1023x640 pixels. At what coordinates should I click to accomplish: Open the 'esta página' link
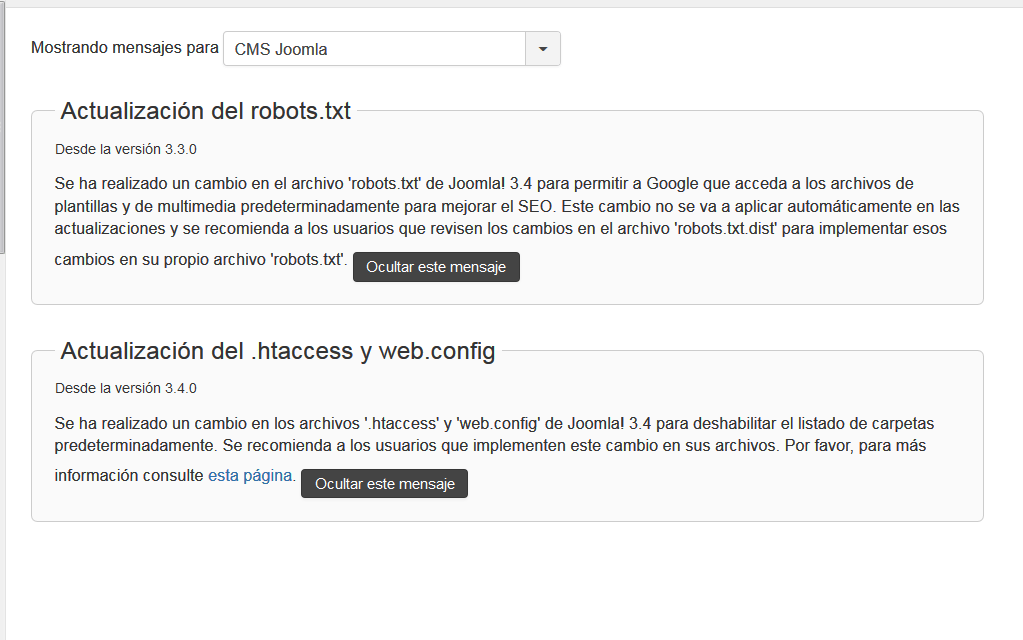(x=250, y=476)
